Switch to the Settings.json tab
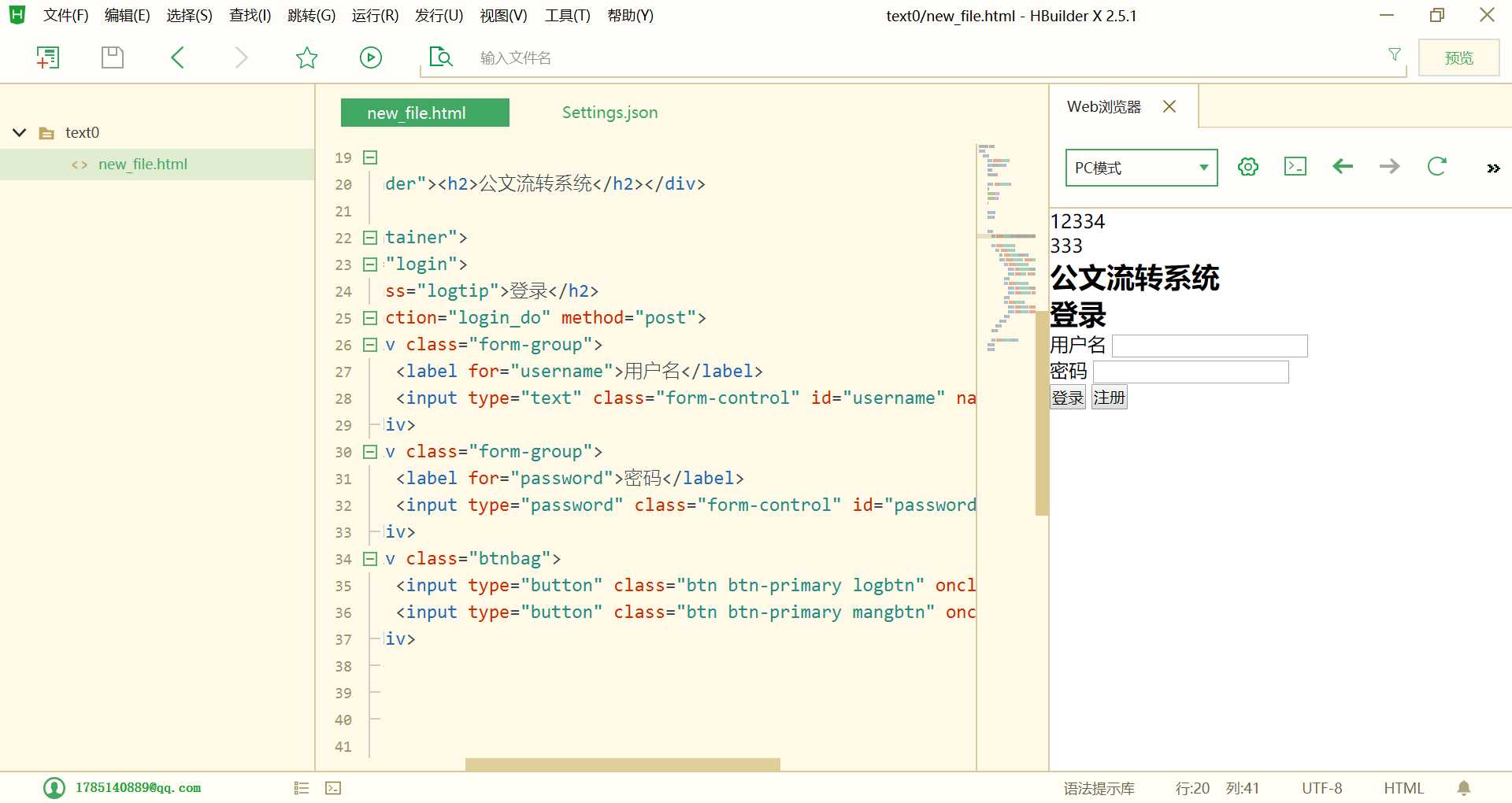The height and width of the screenshot is (803, 1512). tap(610, 113)
